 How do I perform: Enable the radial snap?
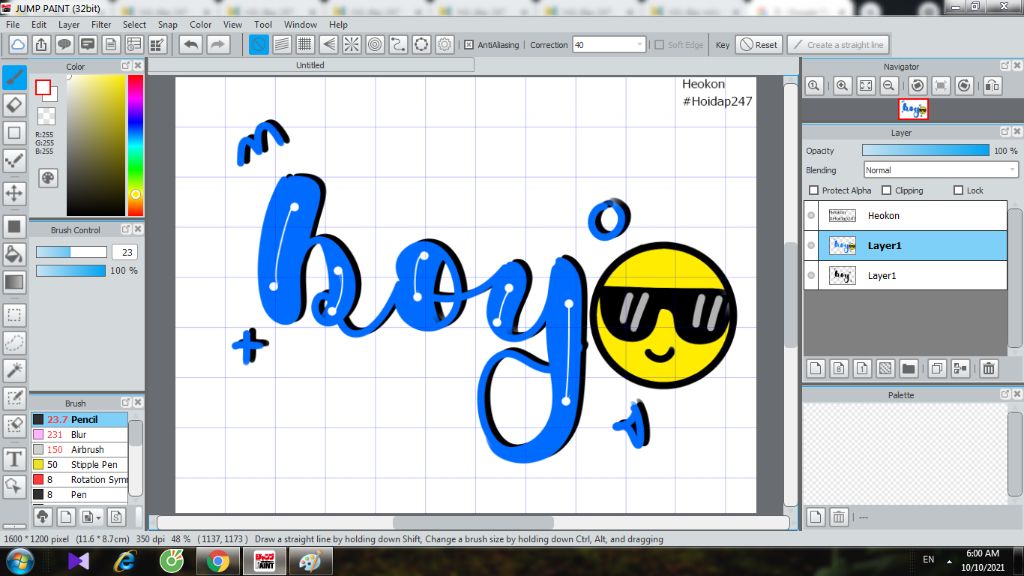[351, 44]
